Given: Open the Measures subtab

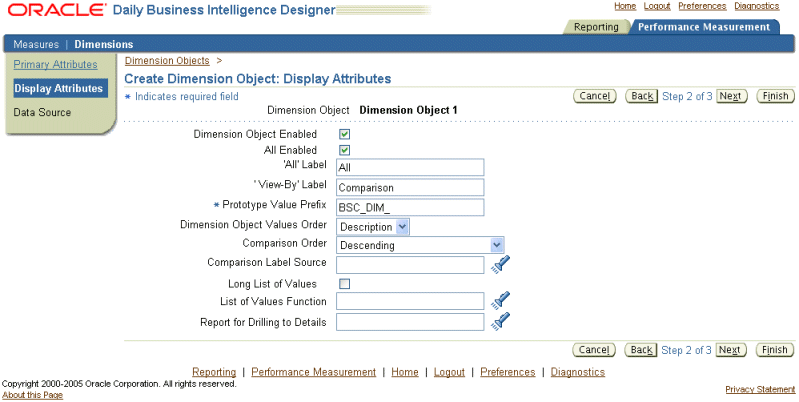Looking at the screenshot, I should point(36,44).
